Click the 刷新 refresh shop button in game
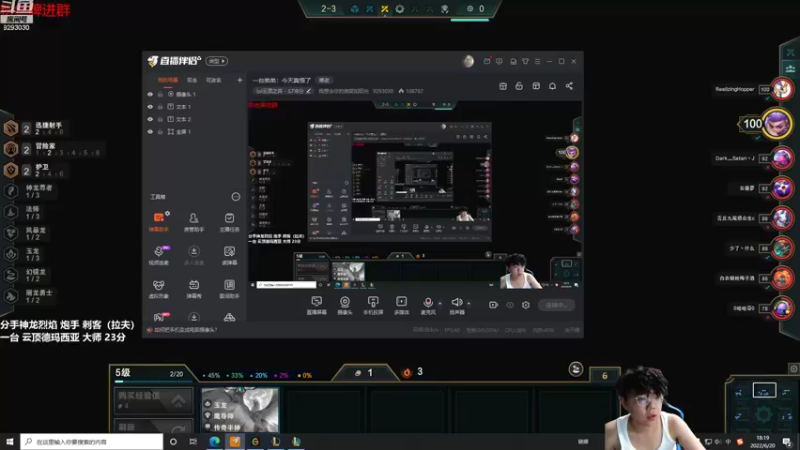The width and height of the screenshot is (800, 450). [154, 426]
